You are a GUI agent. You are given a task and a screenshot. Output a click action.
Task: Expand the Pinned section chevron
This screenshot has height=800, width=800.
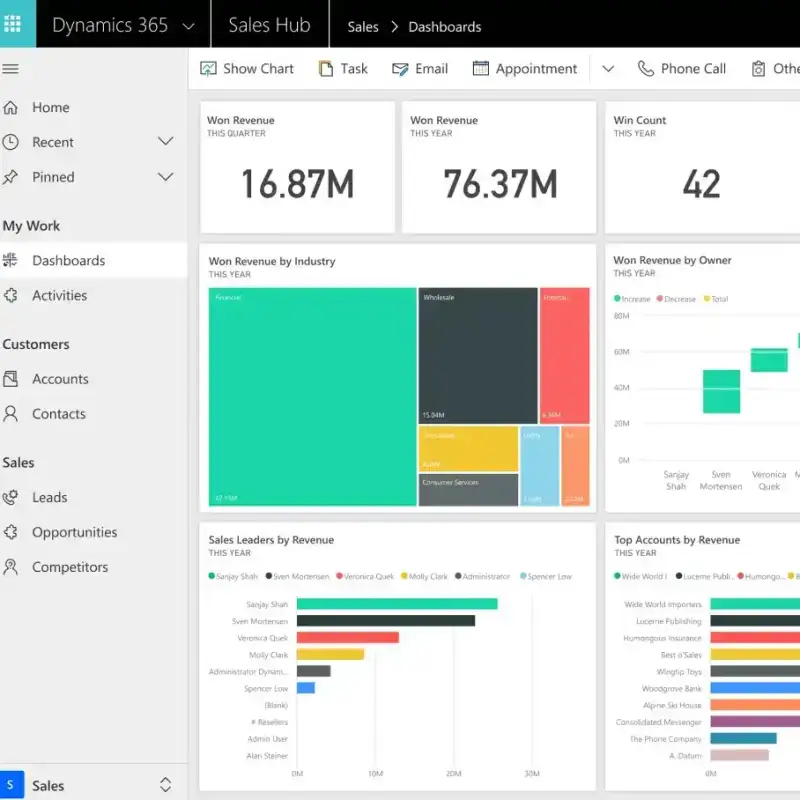click(x=165, y=177)
